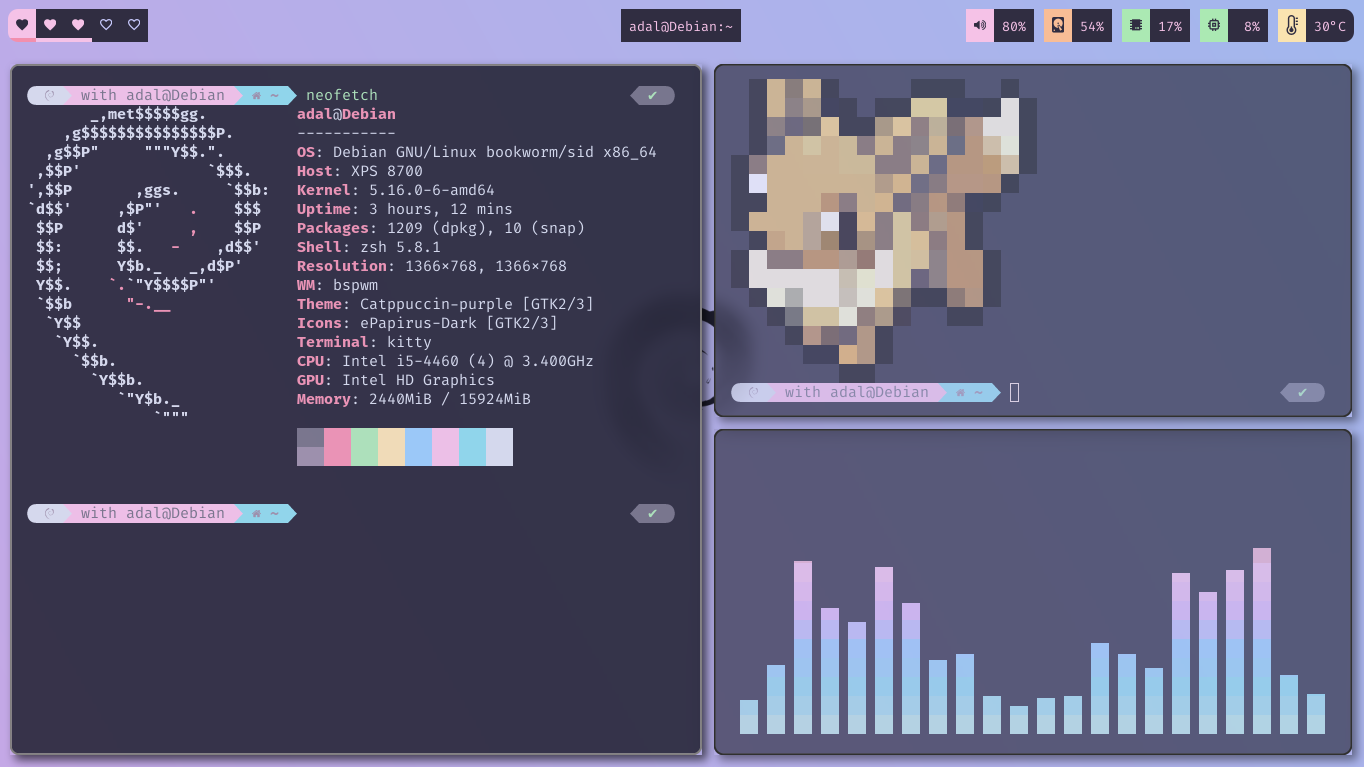Click the 80% volume value

(x=1014, y=26)
